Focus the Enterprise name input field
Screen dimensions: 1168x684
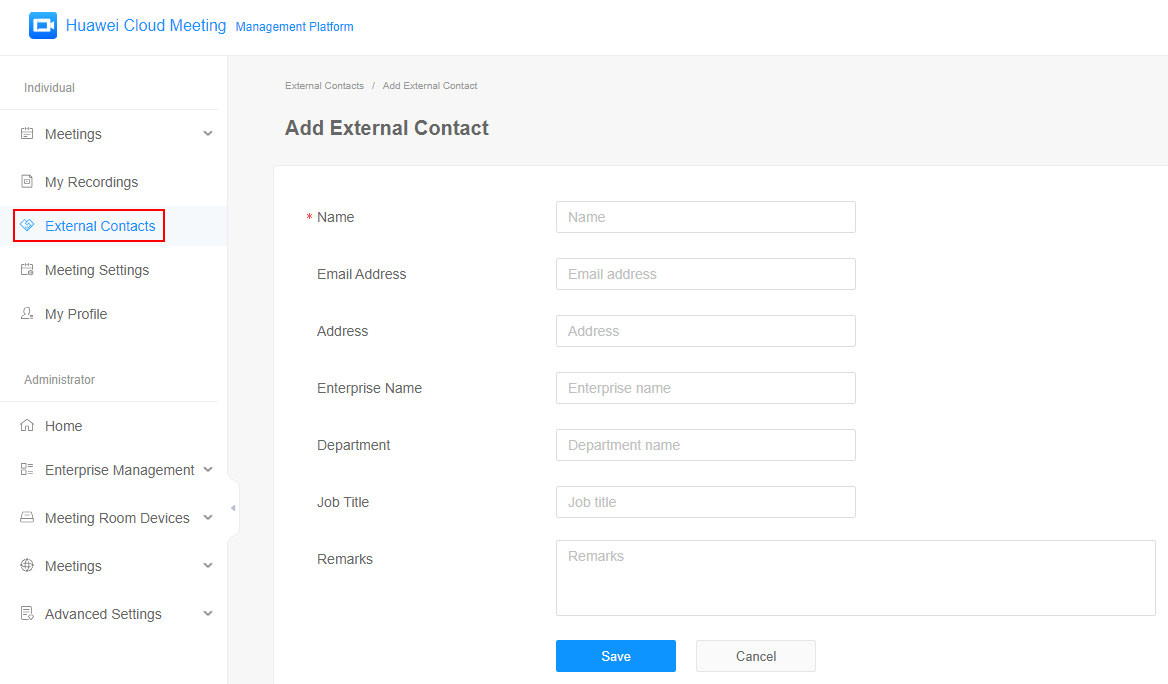[x=705, y=388]
